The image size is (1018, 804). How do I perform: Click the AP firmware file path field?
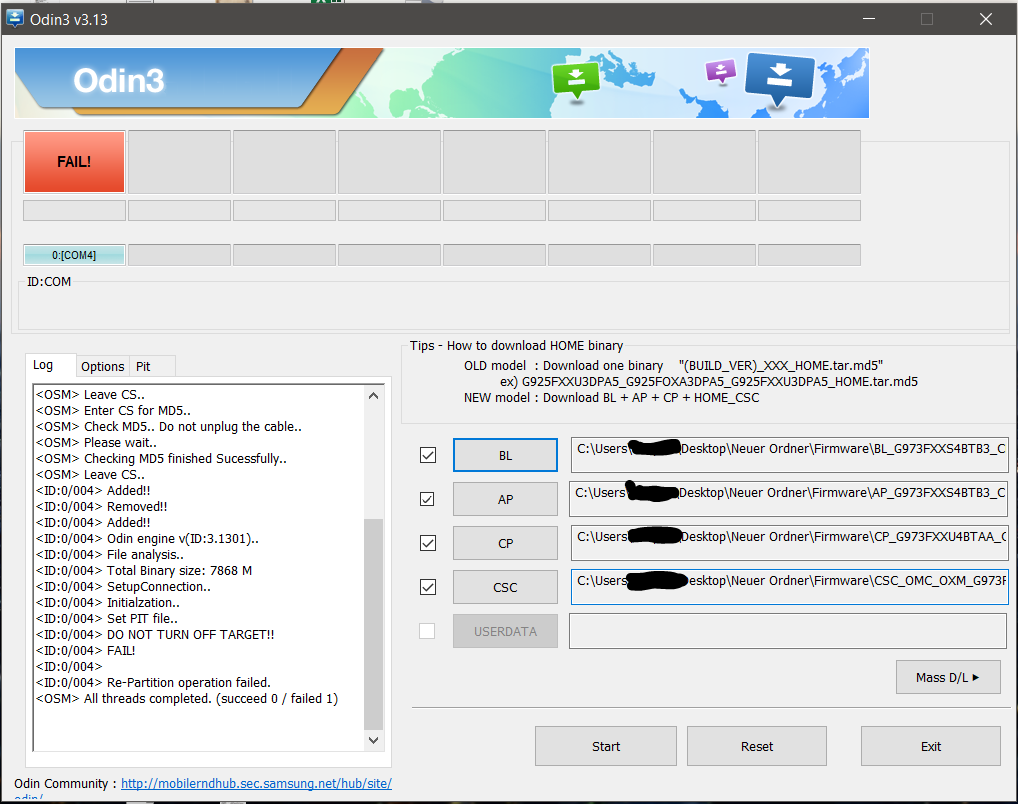(788, 499)
